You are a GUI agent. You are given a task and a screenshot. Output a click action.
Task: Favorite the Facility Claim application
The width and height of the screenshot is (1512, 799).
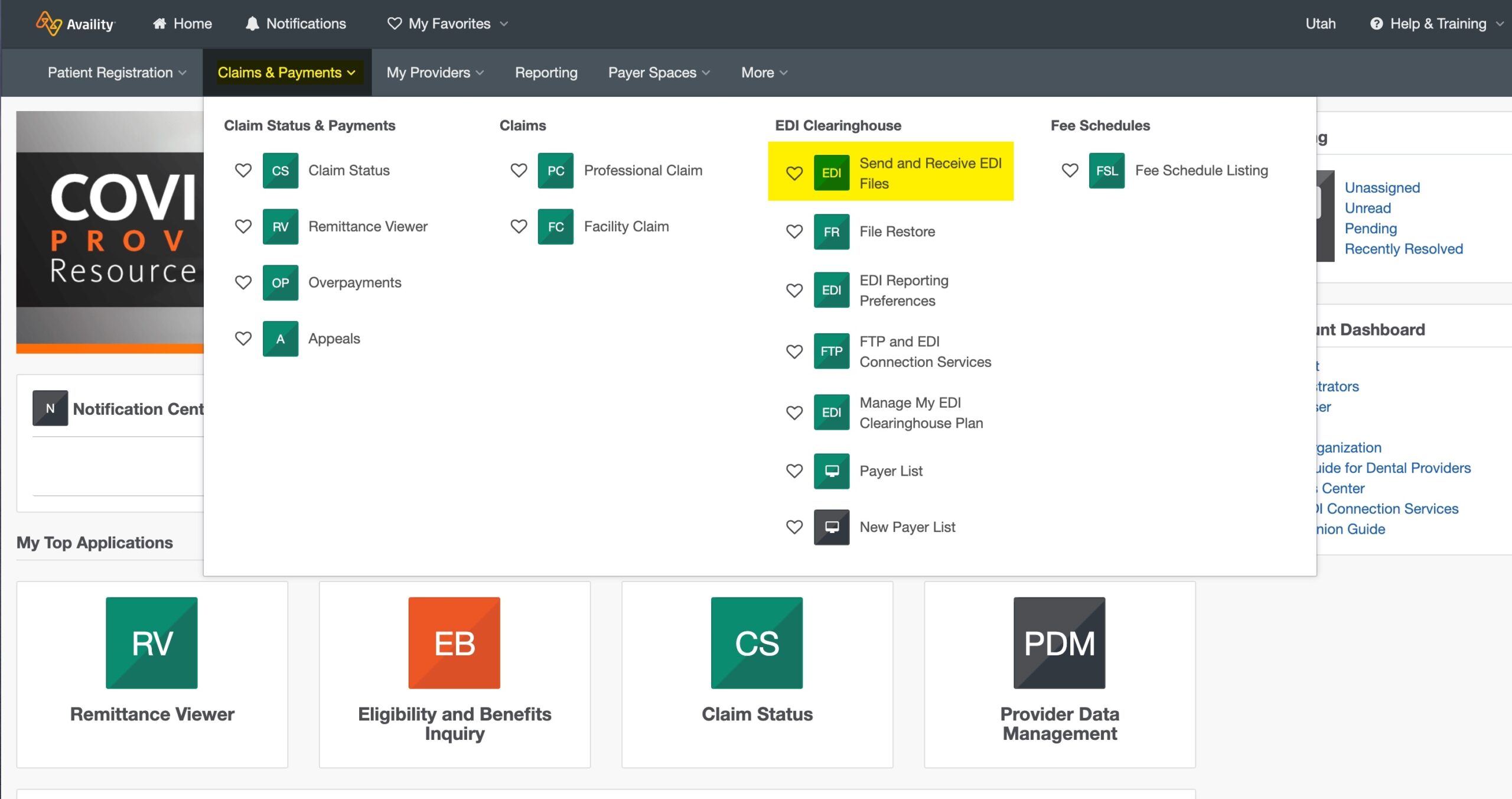point(519,226)
